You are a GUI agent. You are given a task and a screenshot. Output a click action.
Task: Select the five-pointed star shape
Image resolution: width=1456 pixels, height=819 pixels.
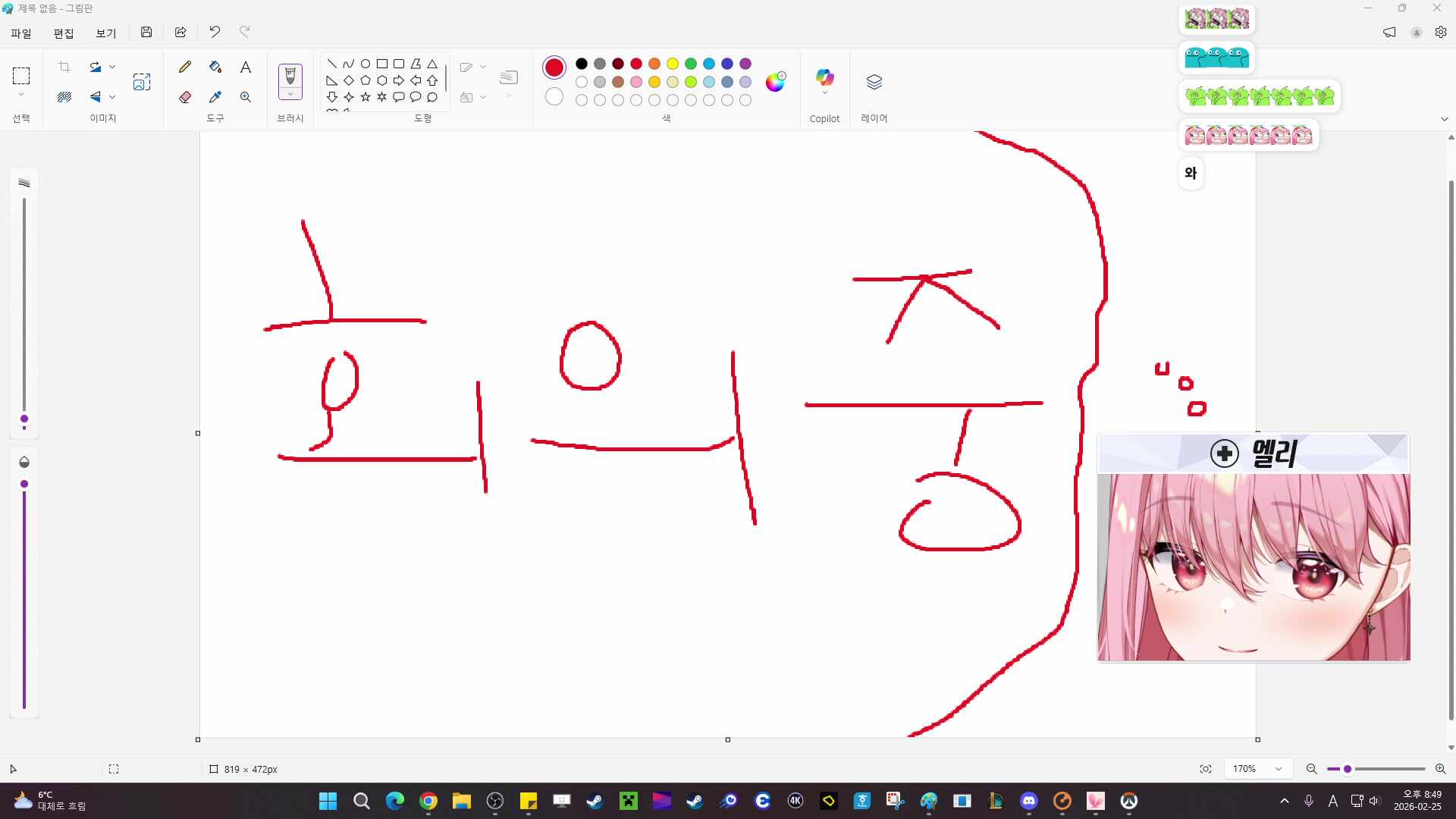366,96
